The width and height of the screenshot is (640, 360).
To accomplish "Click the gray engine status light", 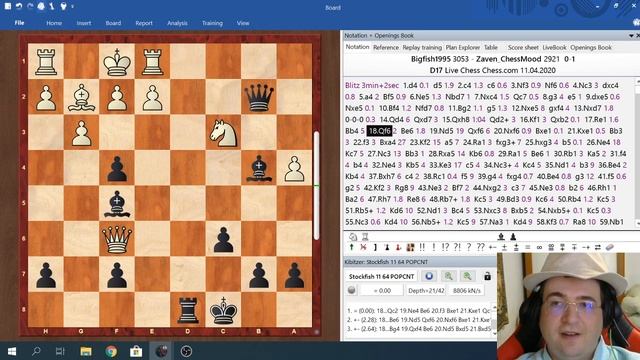I will pyautogui.click(x=351, y=290).
